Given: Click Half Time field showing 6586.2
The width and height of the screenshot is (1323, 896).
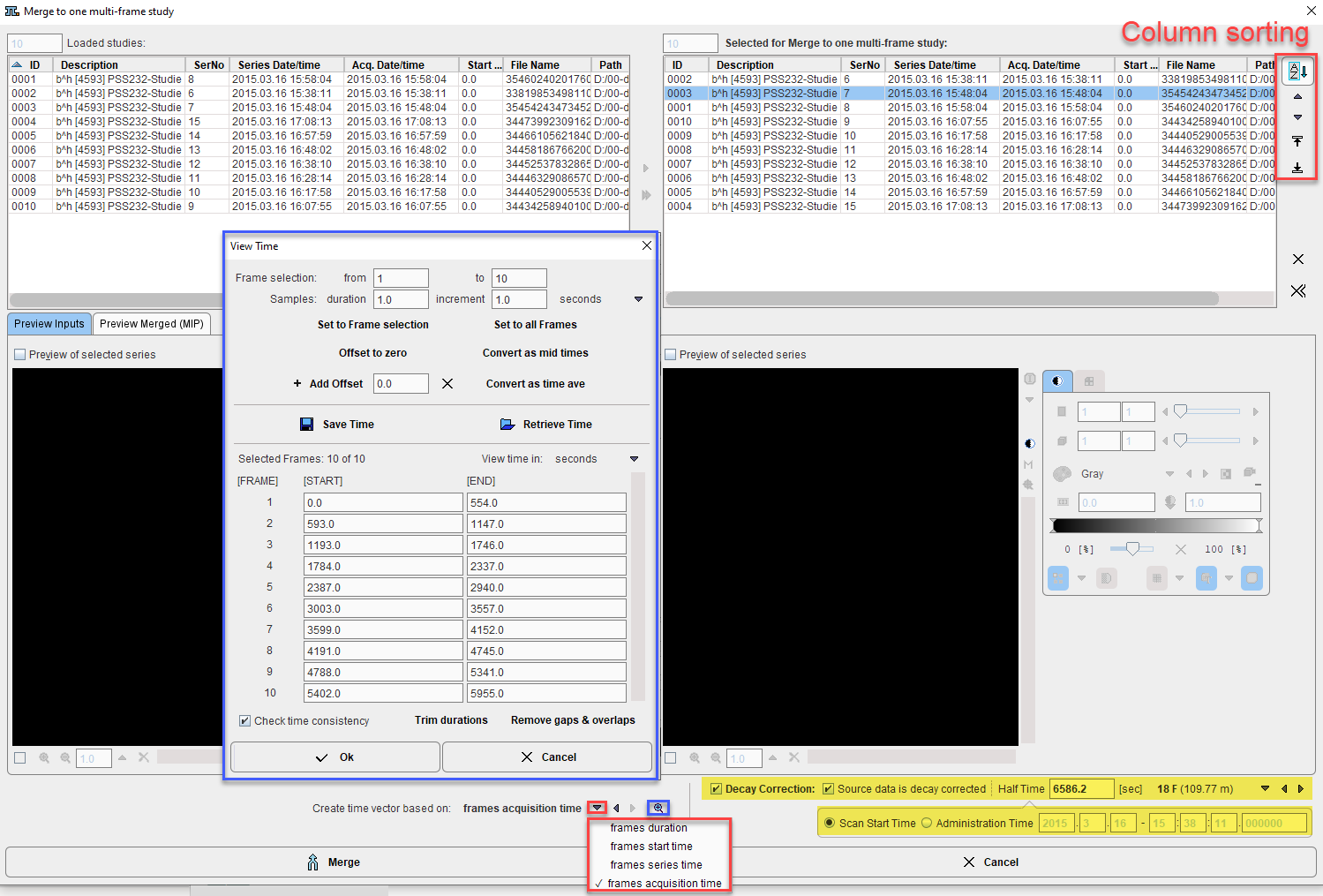Looking at the screenshot, I should point(1081,789).
